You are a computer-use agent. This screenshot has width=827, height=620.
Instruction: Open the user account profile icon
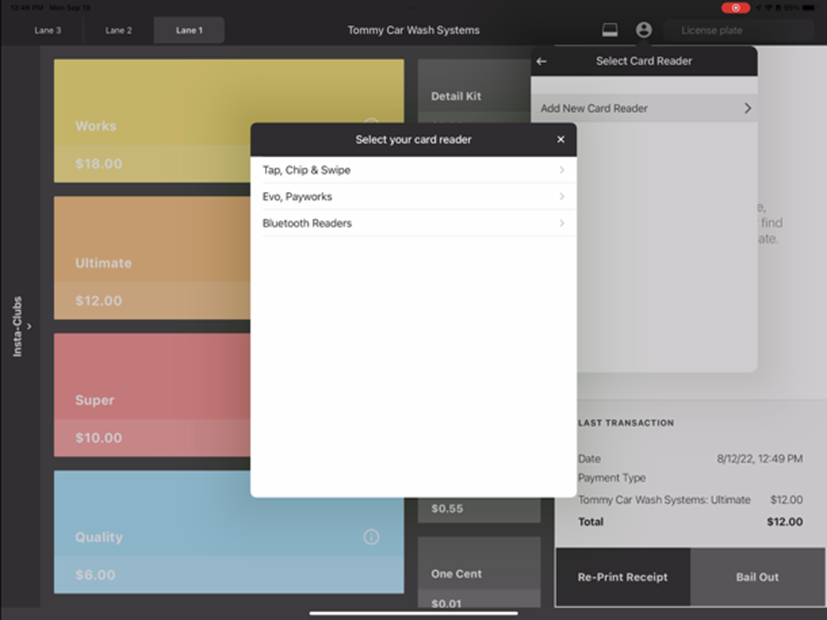point(643,30)
